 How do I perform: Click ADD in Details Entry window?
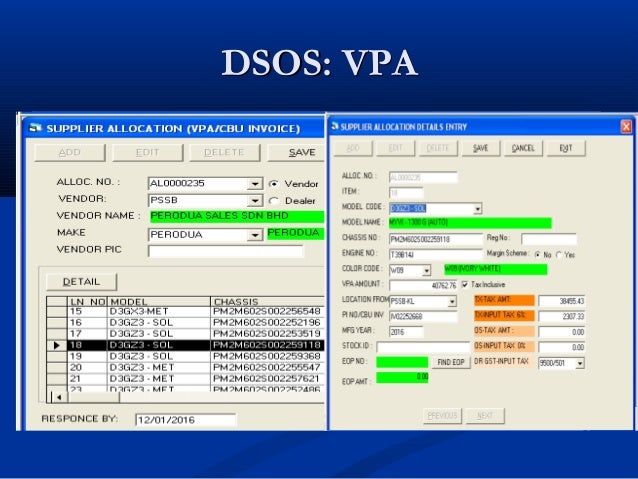[x=353, y=148]
